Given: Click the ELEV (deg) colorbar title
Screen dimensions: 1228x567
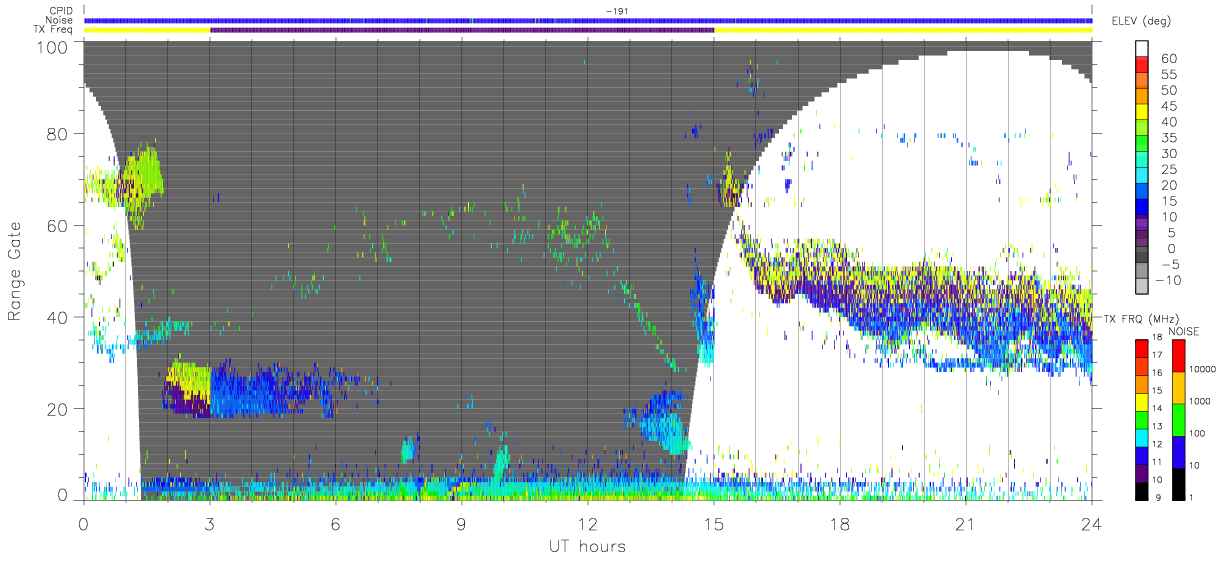Looking at the screenshot, I should pyautogui.click(x=1142, y=22).
